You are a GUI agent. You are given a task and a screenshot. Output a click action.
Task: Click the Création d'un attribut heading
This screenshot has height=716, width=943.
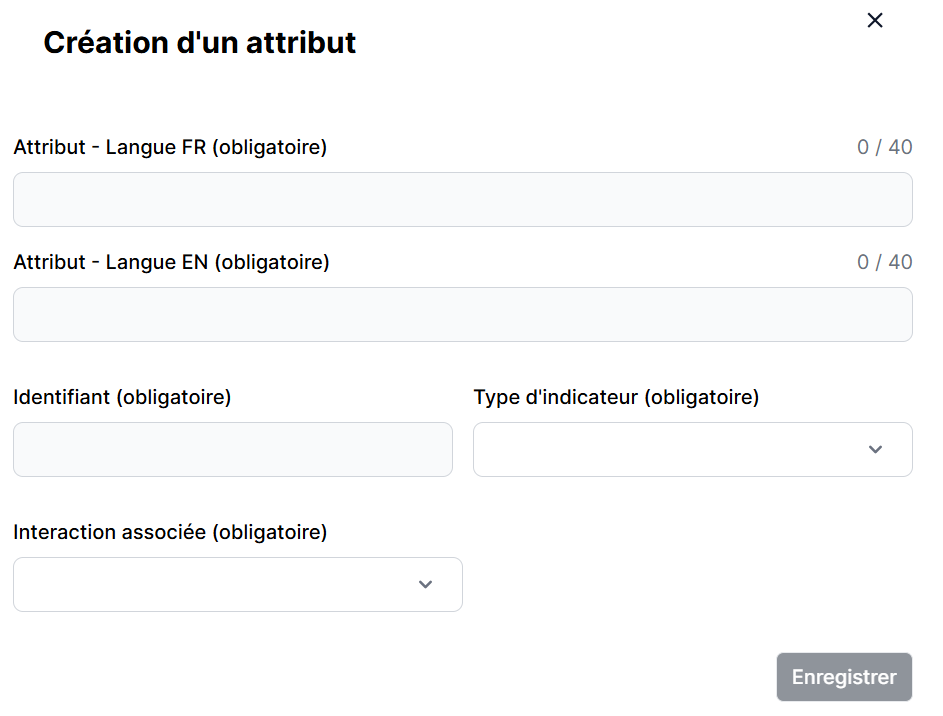(200, 43)
